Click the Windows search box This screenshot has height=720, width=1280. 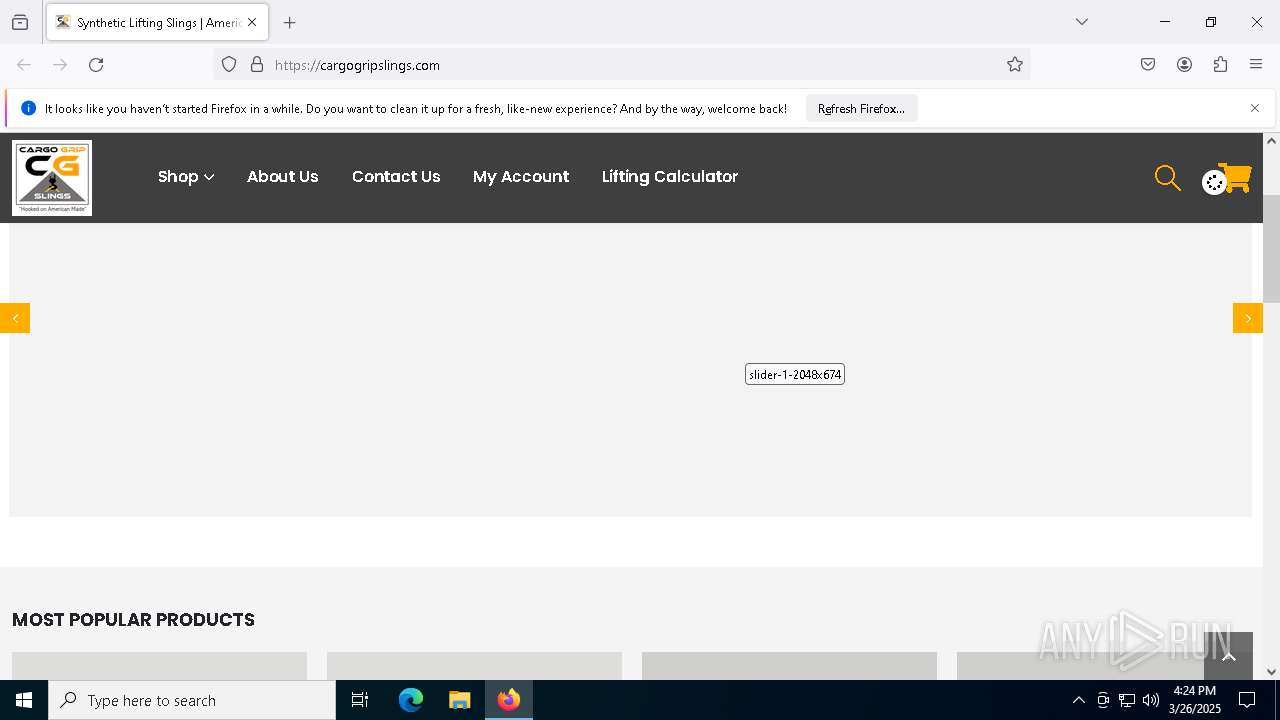[192, 700]
